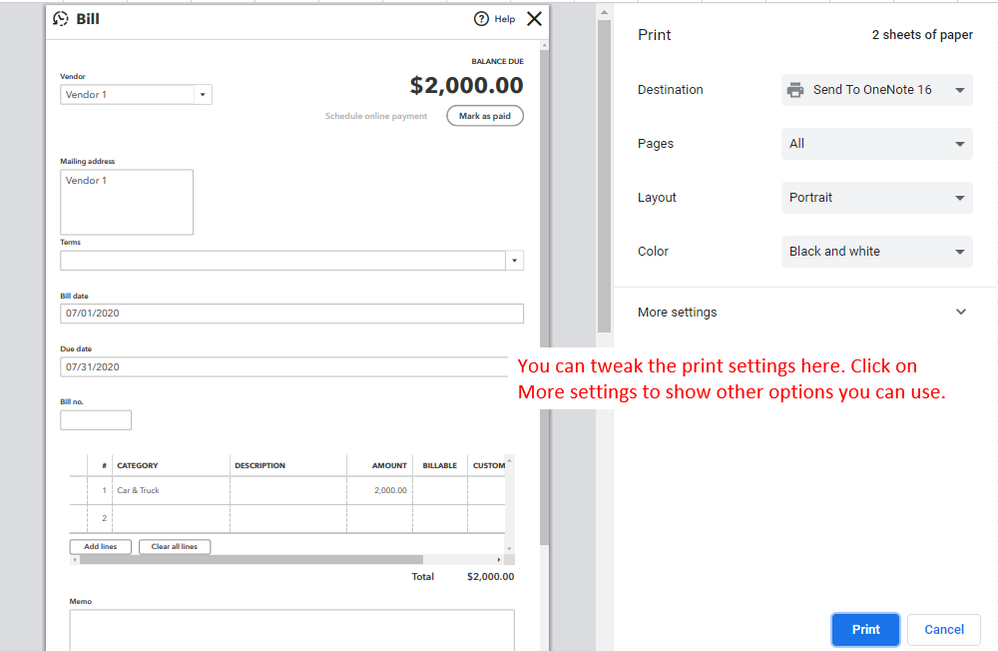This screenshot has height=651, width=998.
Task: Open the Layout dropdown showing Portrait
Action: (876, 198)
